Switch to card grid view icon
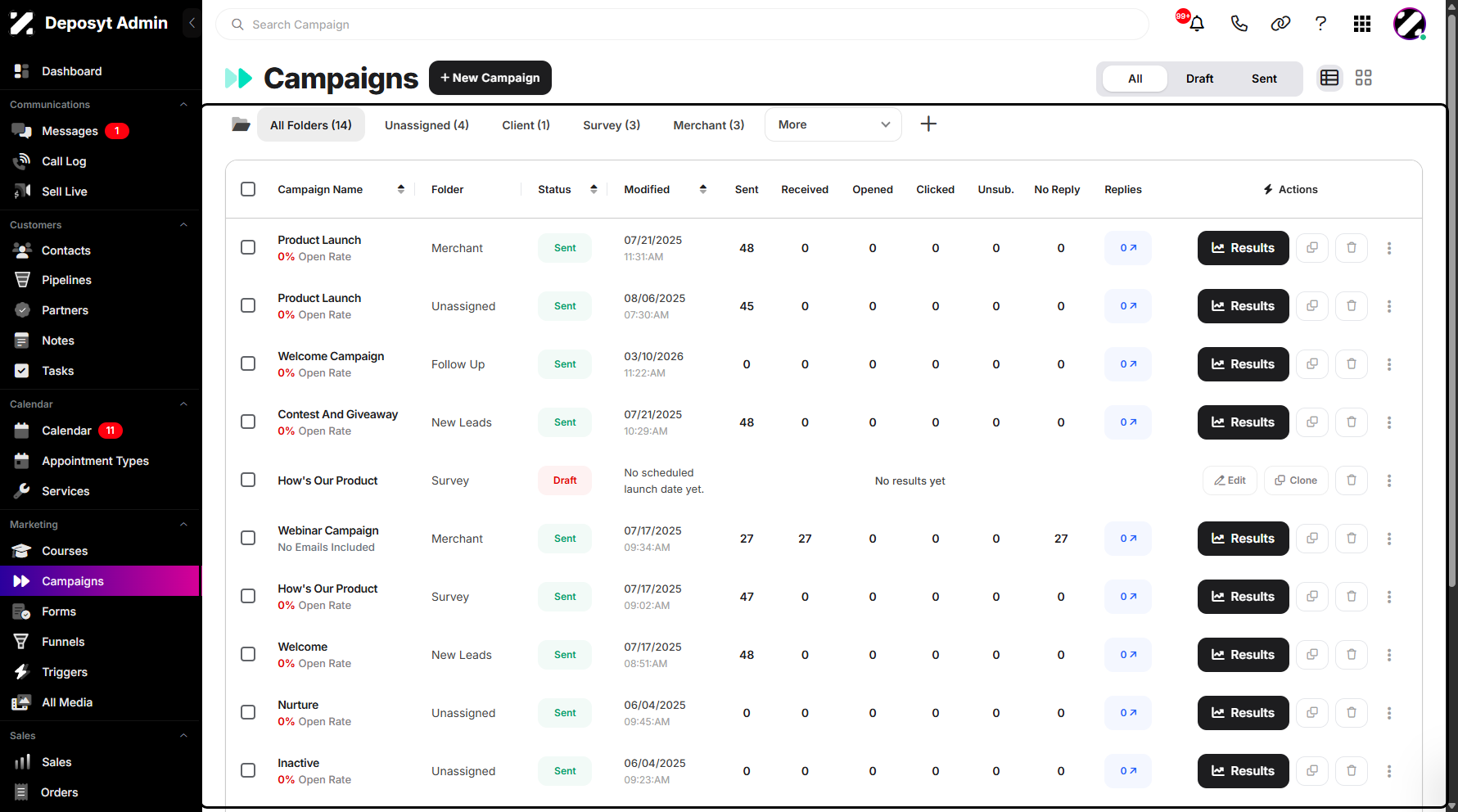 point(1364,78)
